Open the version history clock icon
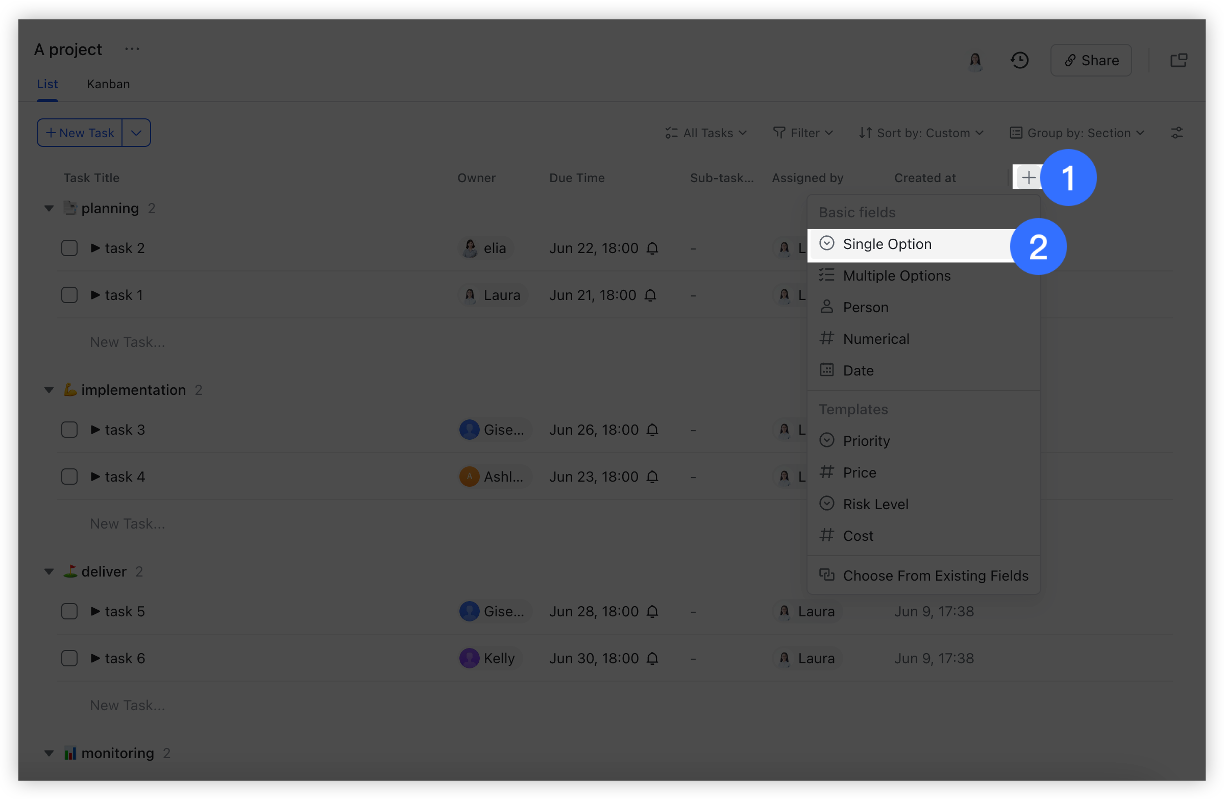This screenshot has width=1224, height=800. (1019, 60)
